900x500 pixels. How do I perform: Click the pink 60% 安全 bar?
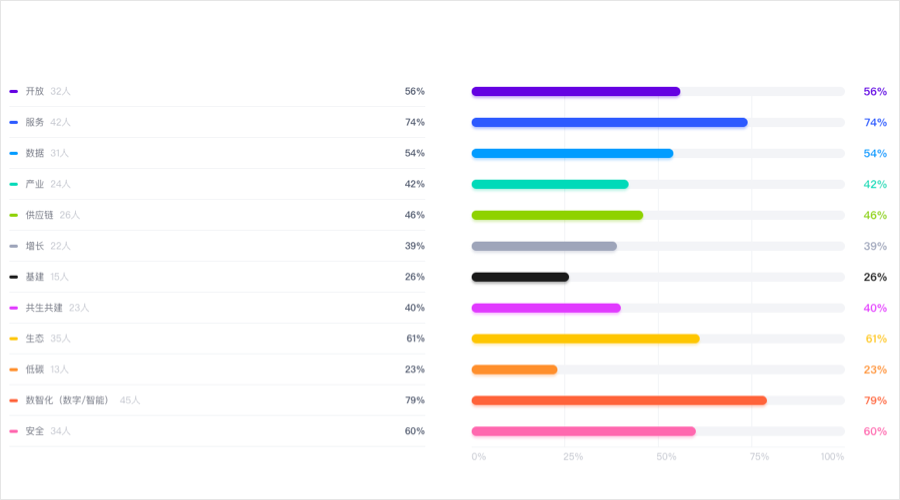click(x=583, y=432)
